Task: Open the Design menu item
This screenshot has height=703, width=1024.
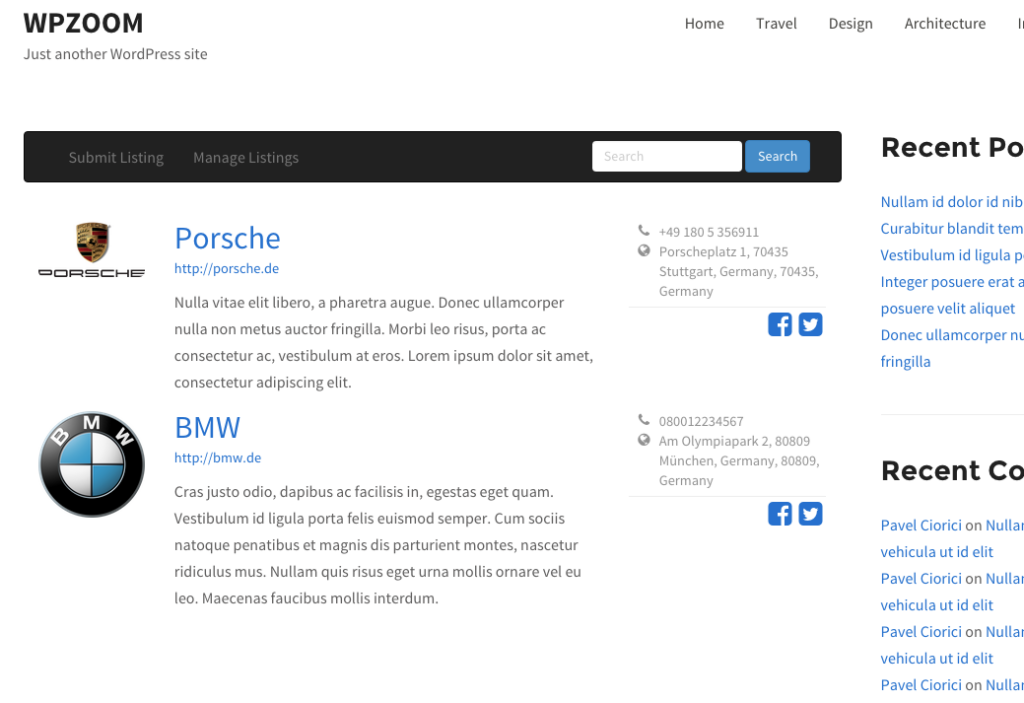Action: point(850,24)
